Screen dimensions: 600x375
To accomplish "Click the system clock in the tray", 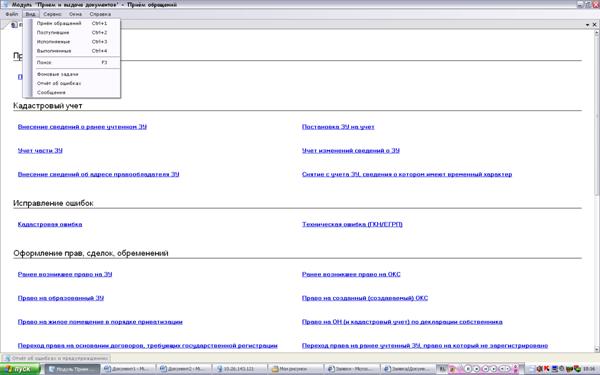I will point(589,369).
